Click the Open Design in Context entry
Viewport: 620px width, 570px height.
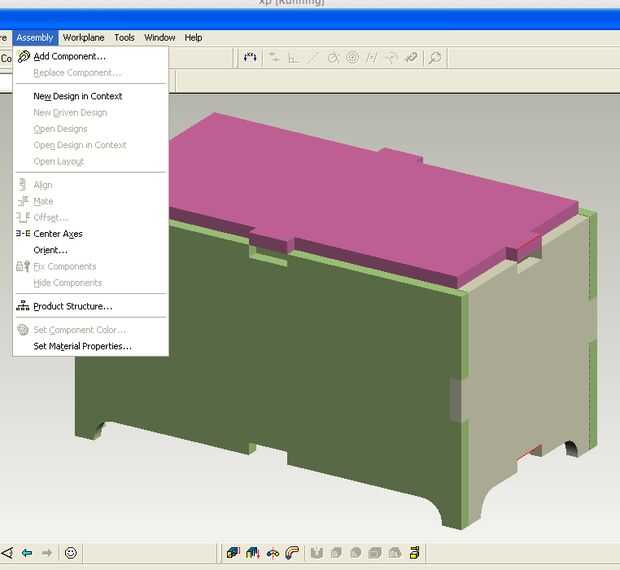pos(91,145)
